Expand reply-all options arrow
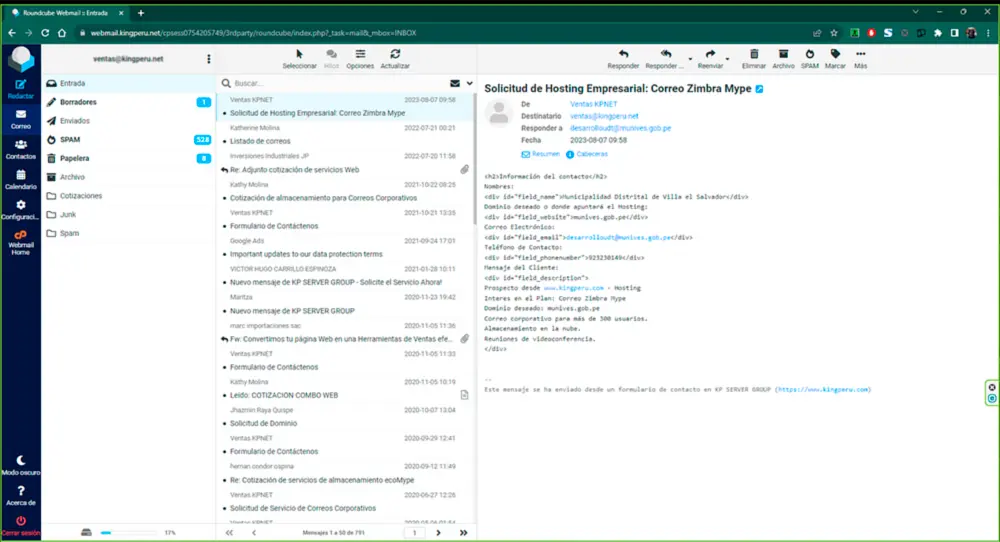Viewport: 1000px width, 542px height. pos(690,59)
